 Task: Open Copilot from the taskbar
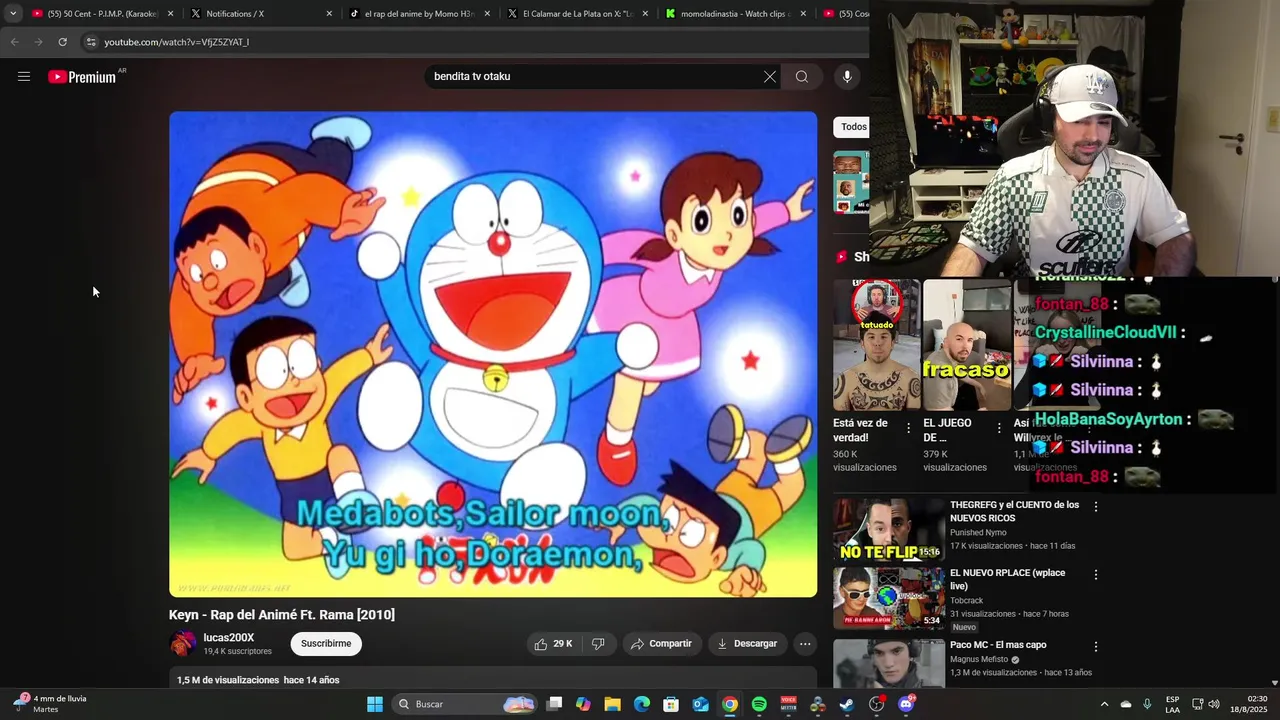point(583,704)
